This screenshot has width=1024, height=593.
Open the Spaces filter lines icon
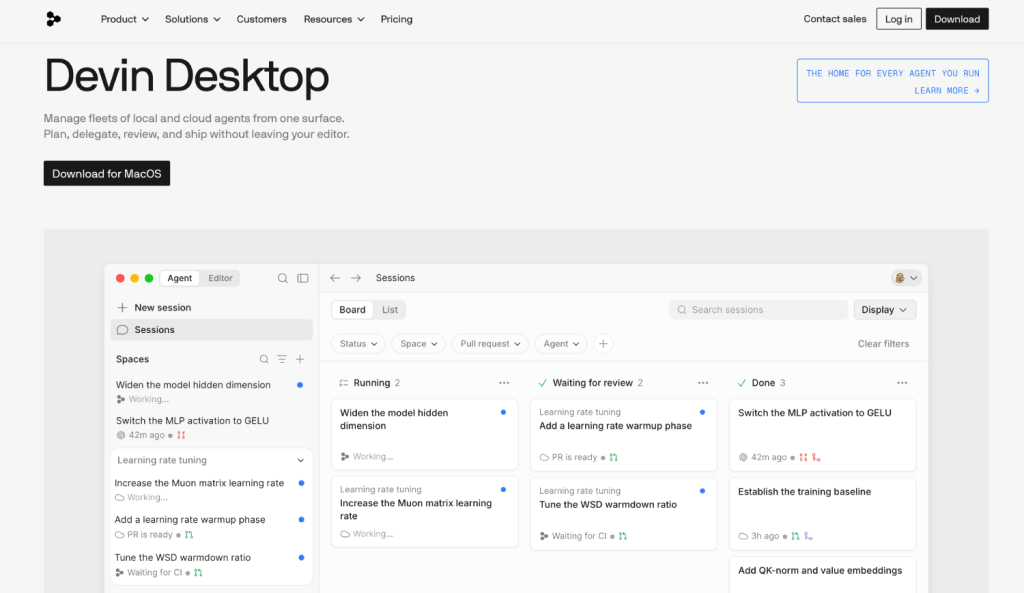click(282, 359)
